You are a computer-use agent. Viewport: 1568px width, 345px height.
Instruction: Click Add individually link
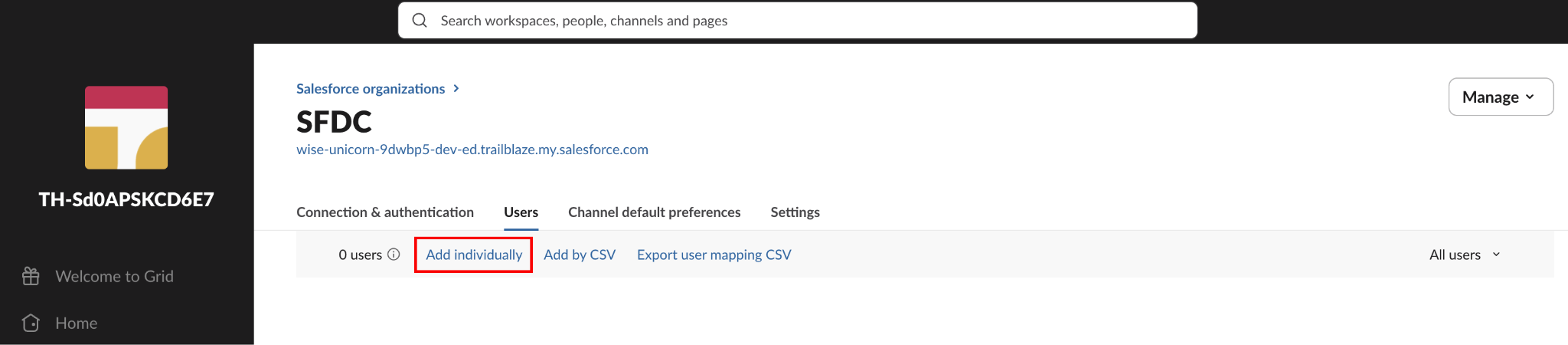[x=474, y=255]
